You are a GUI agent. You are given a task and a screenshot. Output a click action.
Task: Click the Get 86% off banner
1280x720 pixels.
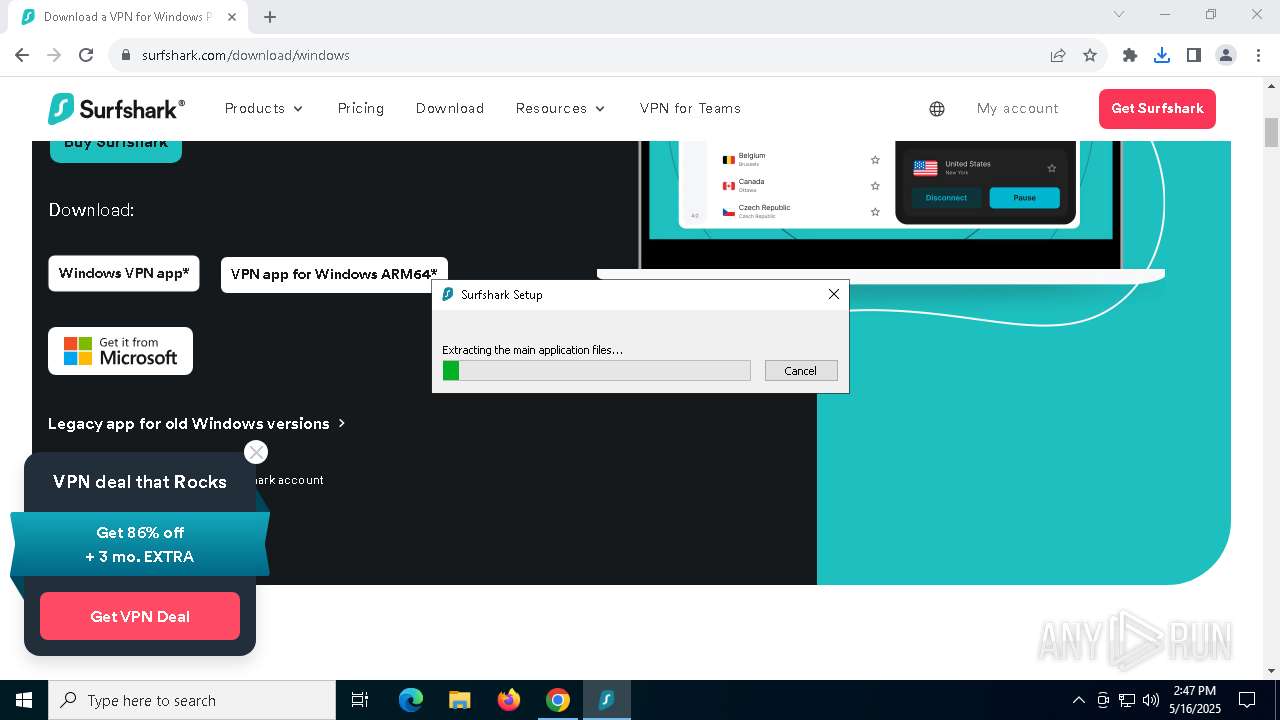[x=140, y=545]
